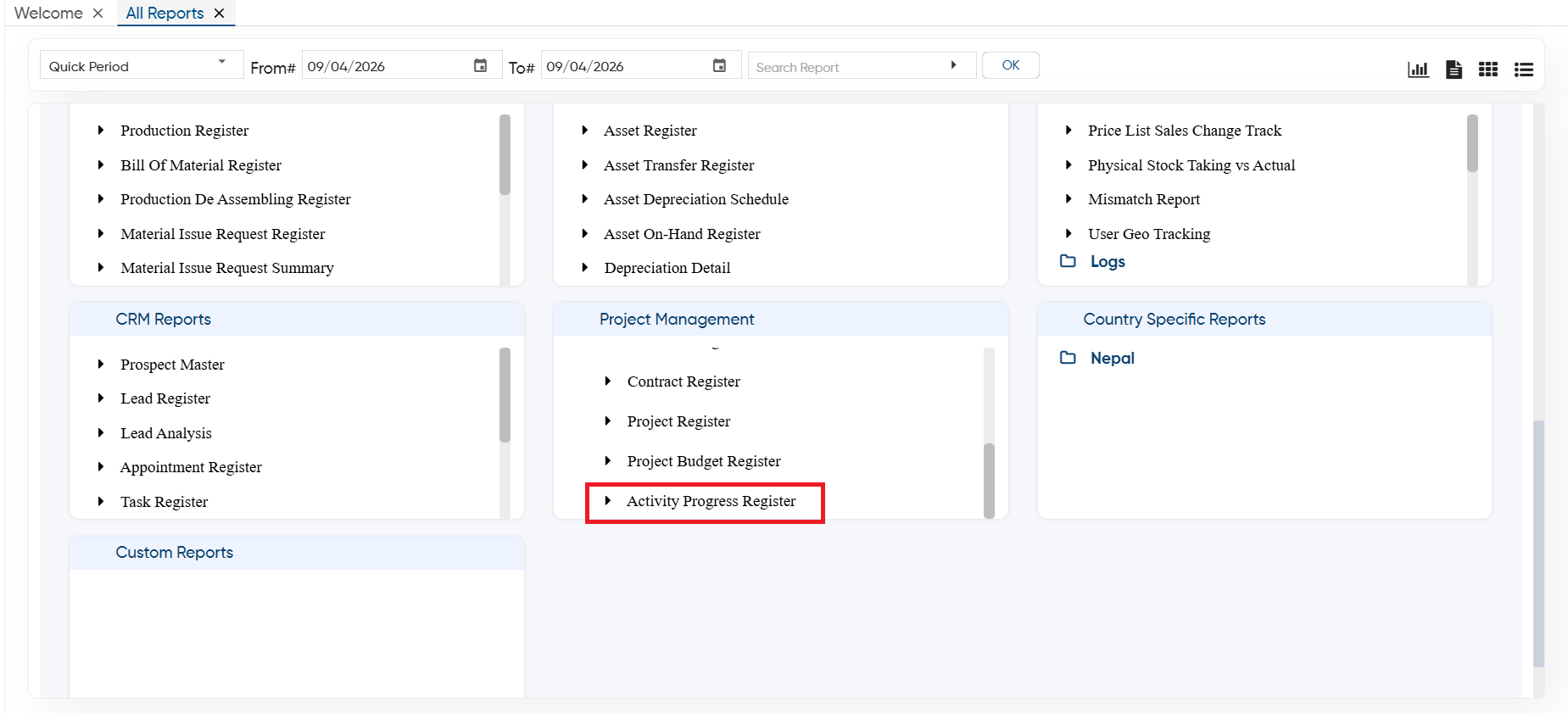Expand arrow beside Production Register
The height and width of the screenshot is (713, 1568).
pyautogui.click(x=101, y=130)
